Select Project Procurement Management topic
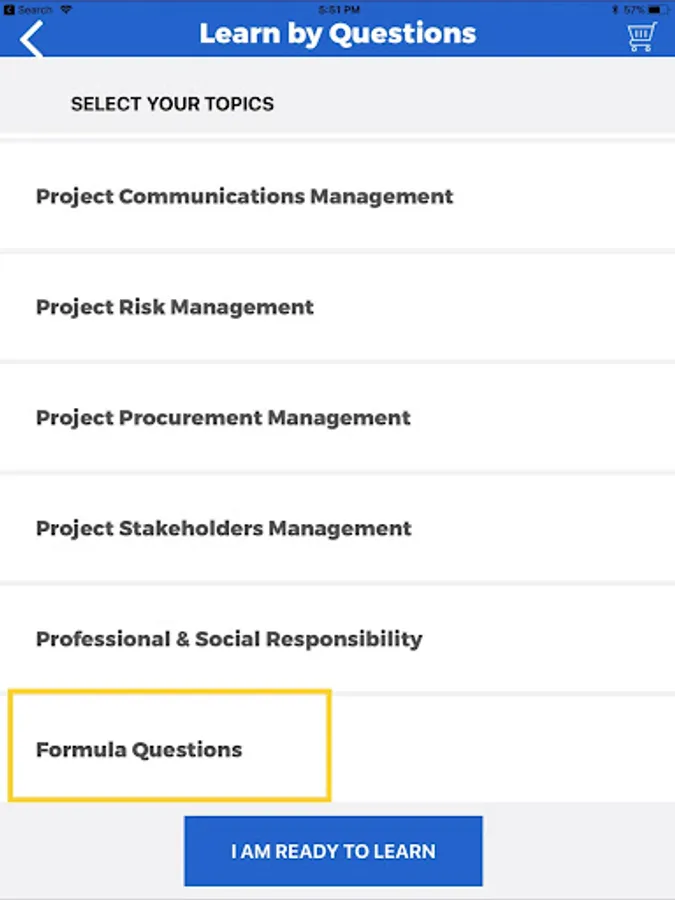Screen dimensions: 675x900 pos(223,418)
